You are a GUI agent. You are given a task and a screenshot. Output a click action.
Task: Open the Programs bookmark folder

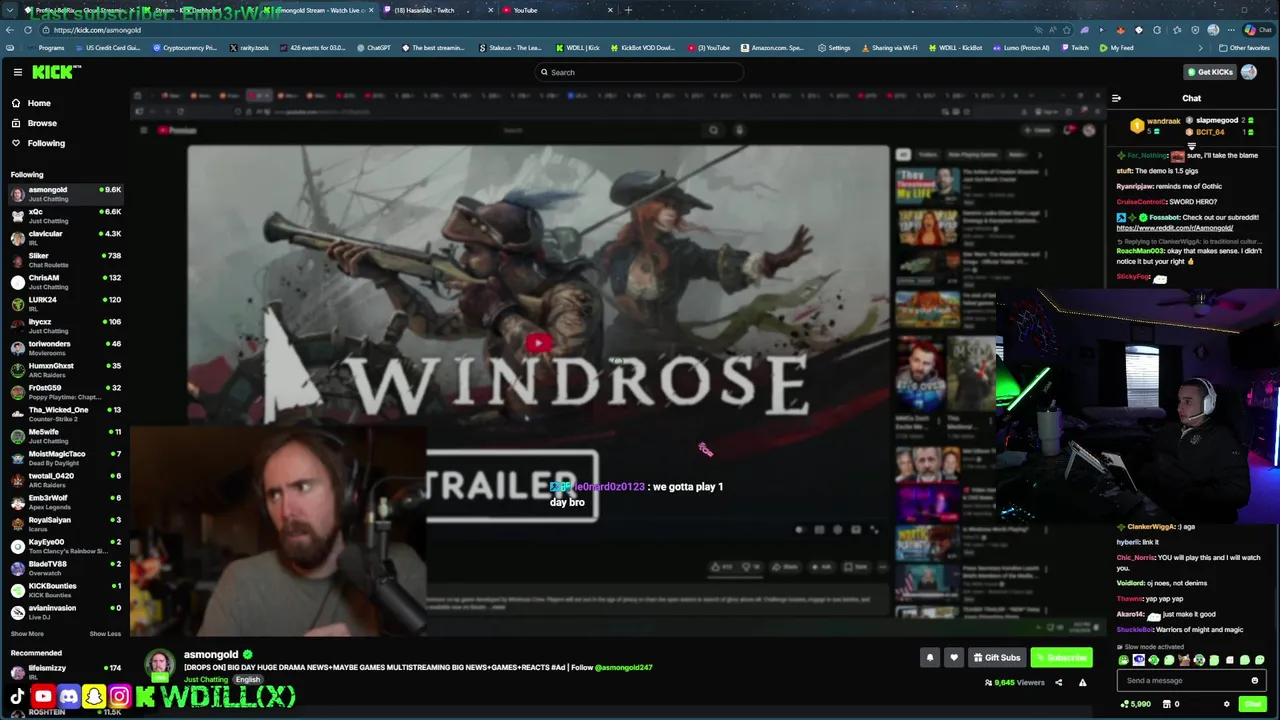tap(46, 48)
